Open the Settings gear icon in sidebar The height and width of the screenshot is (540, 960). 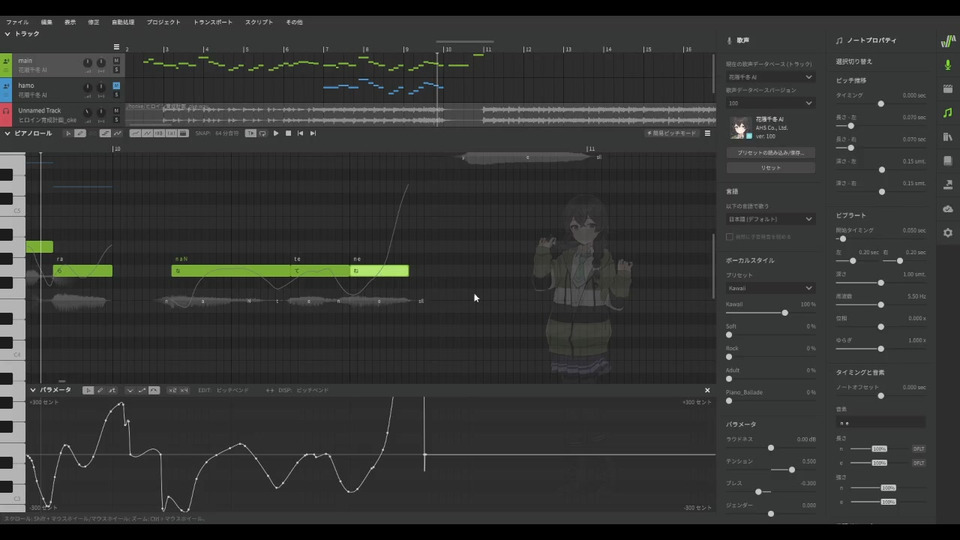point(947,233)
